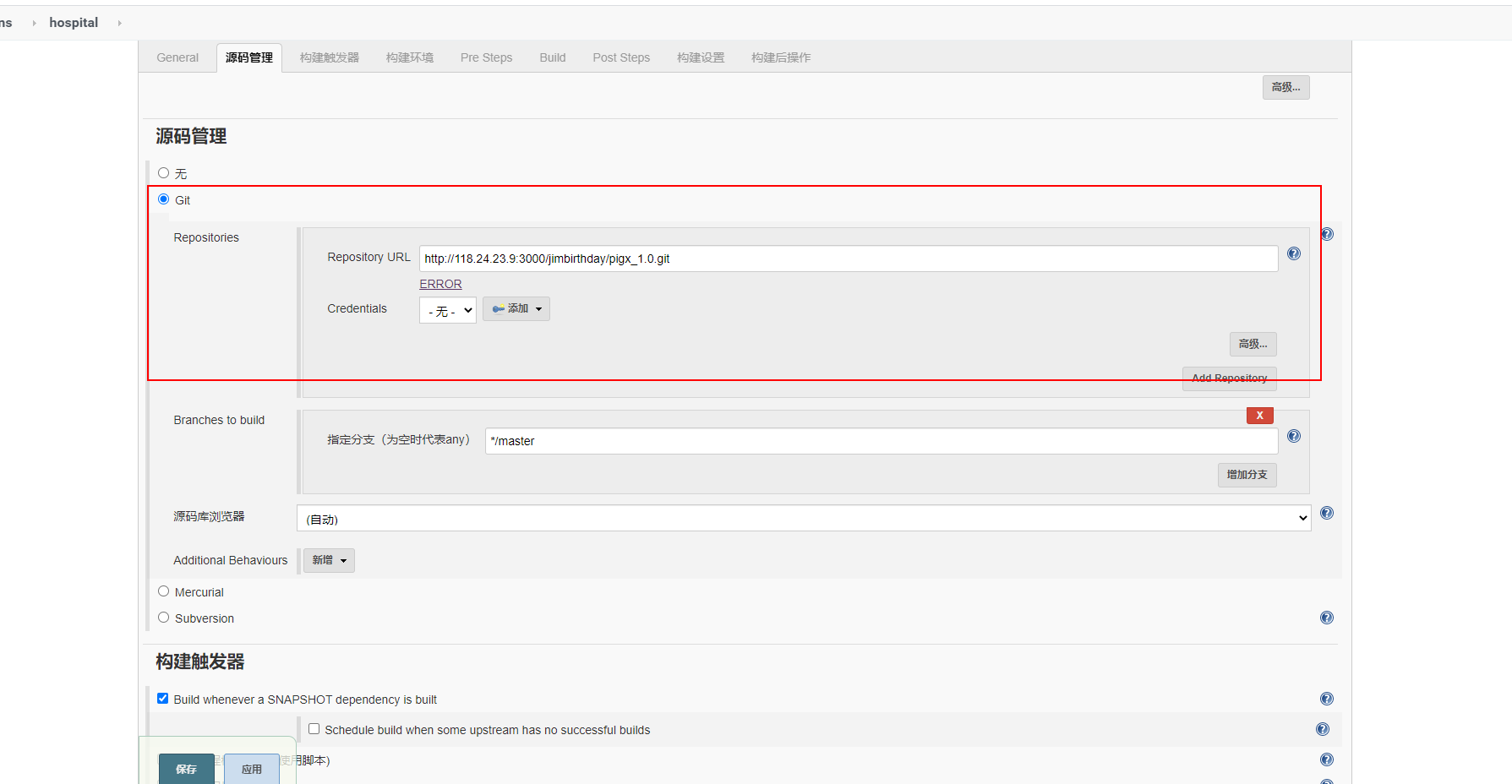The image size is (1512, 784).
Task: Select the 无 source control radio button
Action: pos(164,172)
